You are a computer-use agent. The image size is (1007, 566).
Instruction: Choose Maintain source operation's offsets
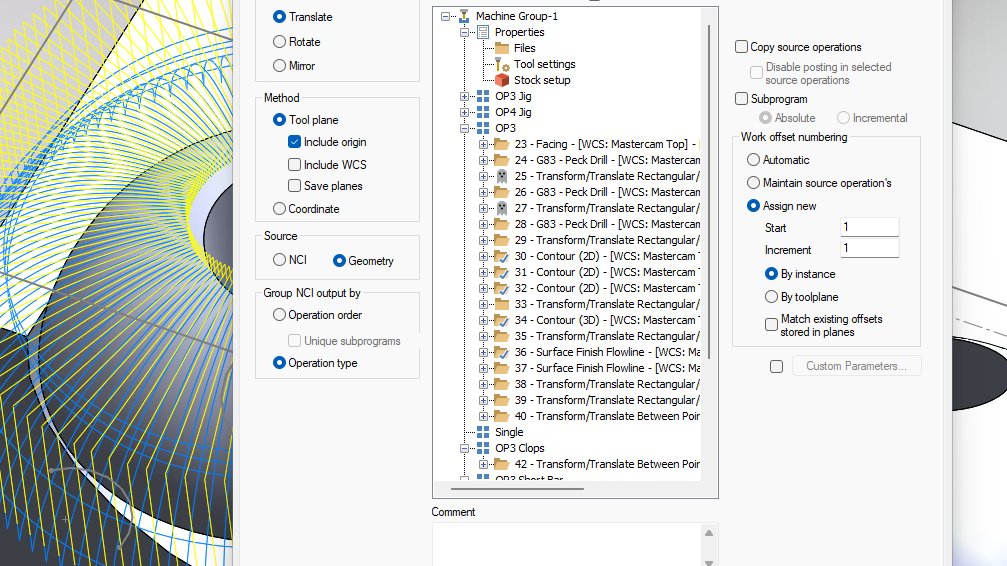click(753, 183)
